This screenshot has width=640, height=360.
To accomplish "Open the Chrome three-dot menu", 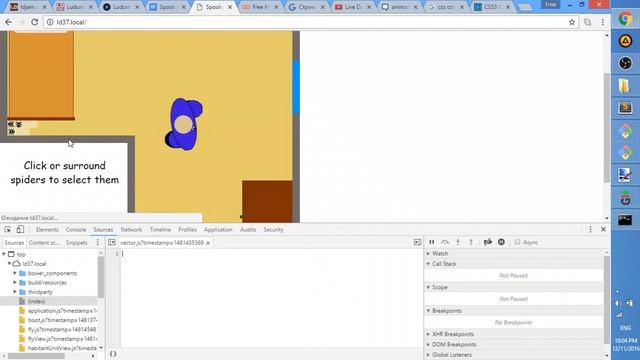I will [x=602, y=22].
